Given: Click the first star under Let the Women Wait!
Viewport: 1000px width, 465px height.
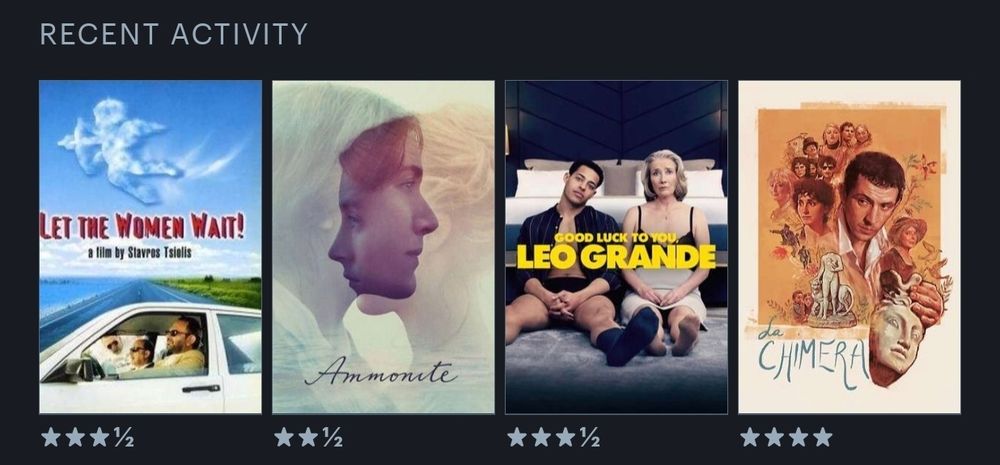Looking at the screenshot, I should [51, 437].
